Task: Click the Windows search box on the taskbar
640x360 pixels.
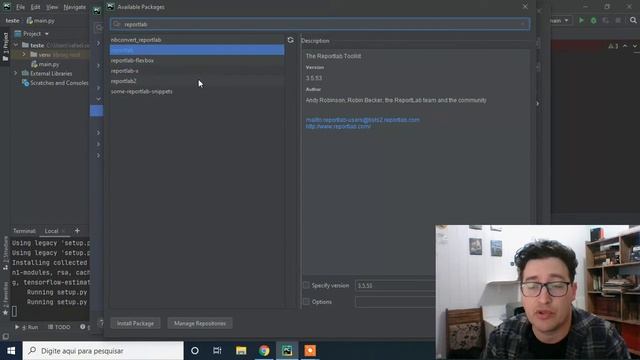Action: point(103,351)
